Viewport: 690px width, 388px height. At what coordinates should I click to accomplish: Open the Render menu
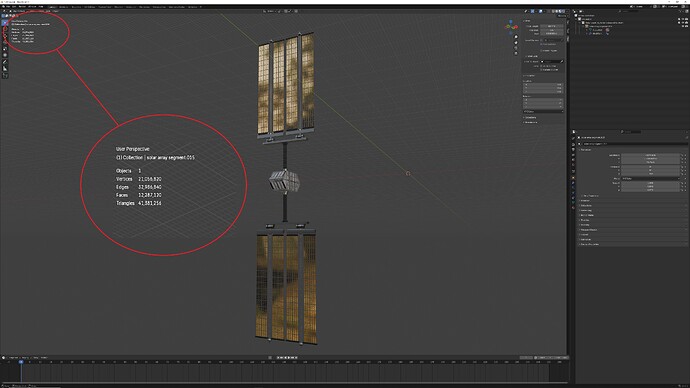22,7
